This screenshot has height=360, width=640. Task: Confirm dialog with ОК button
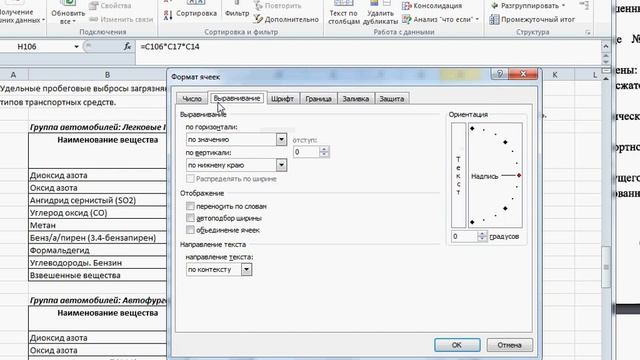[x=457, y=345]
